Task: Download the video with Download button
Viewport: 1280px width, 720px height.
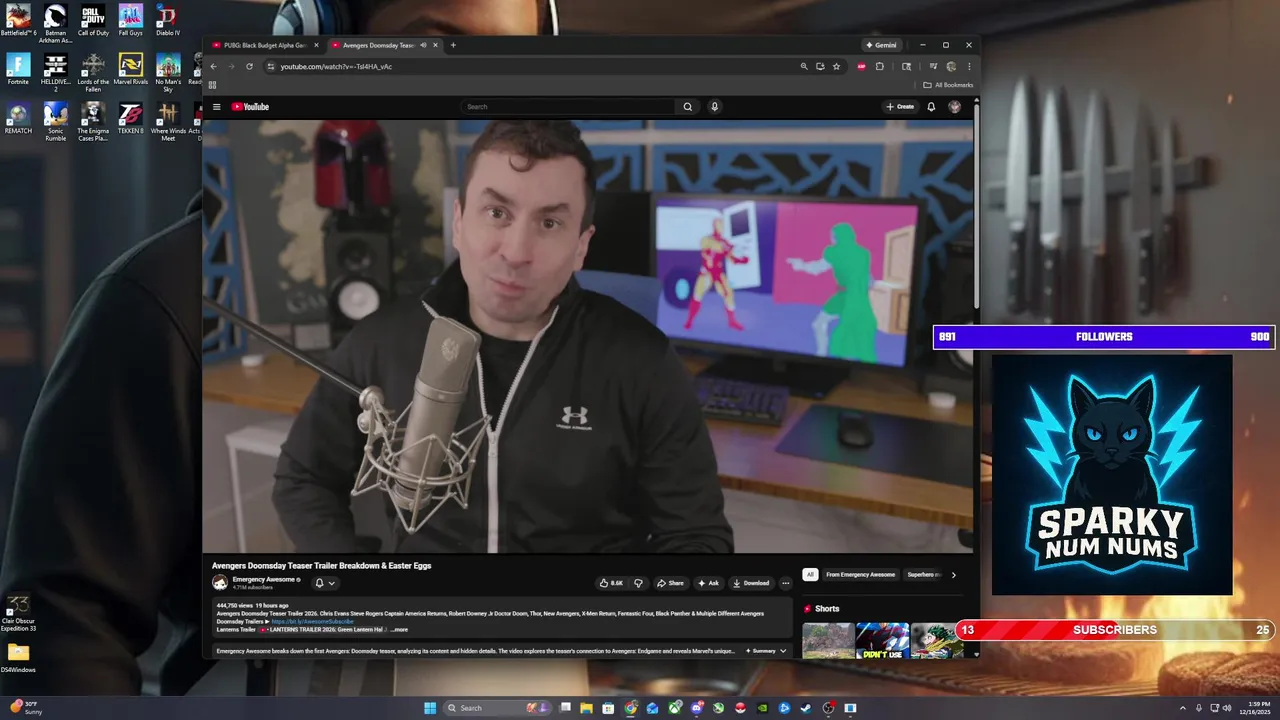Action: pos(751,583)
